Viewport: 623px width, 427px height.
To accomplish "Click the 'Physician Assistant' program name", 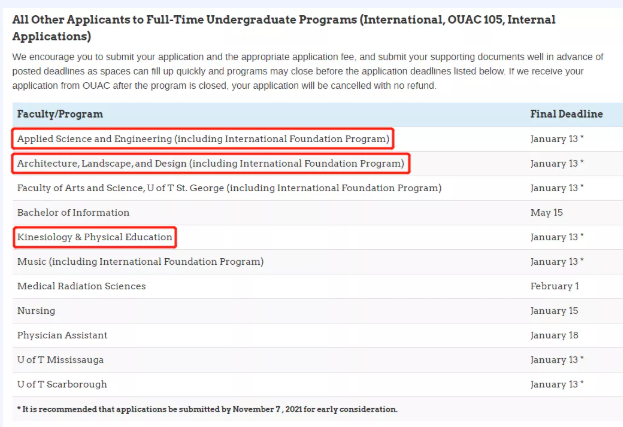I will click(x=62, y=335).
